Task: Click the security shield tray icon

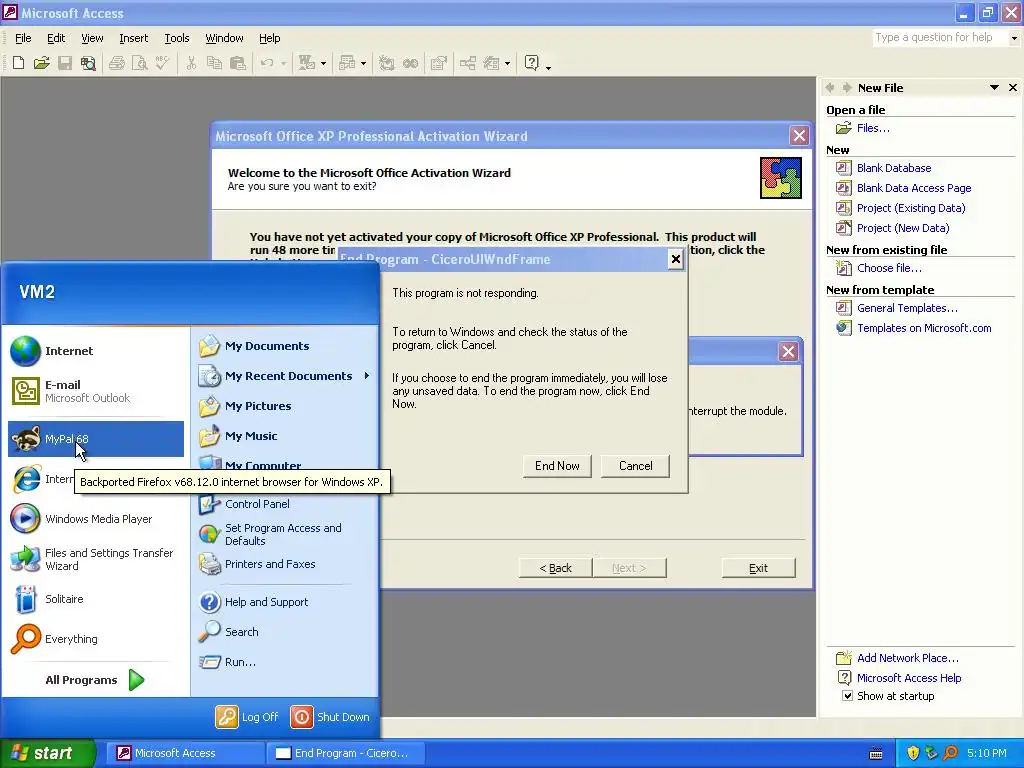Action: click(x=913, y=753)
